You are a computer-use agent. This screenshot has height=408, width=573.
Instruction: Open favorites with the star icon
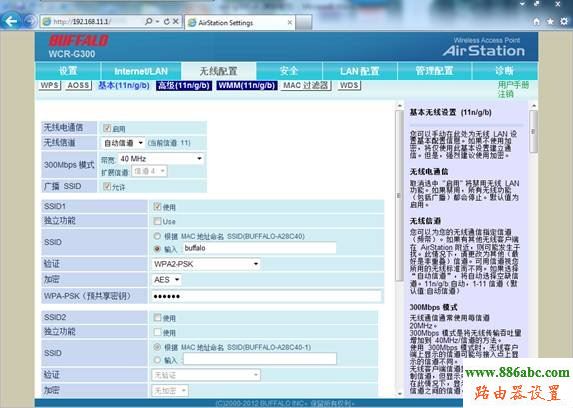tap(550, 22)
